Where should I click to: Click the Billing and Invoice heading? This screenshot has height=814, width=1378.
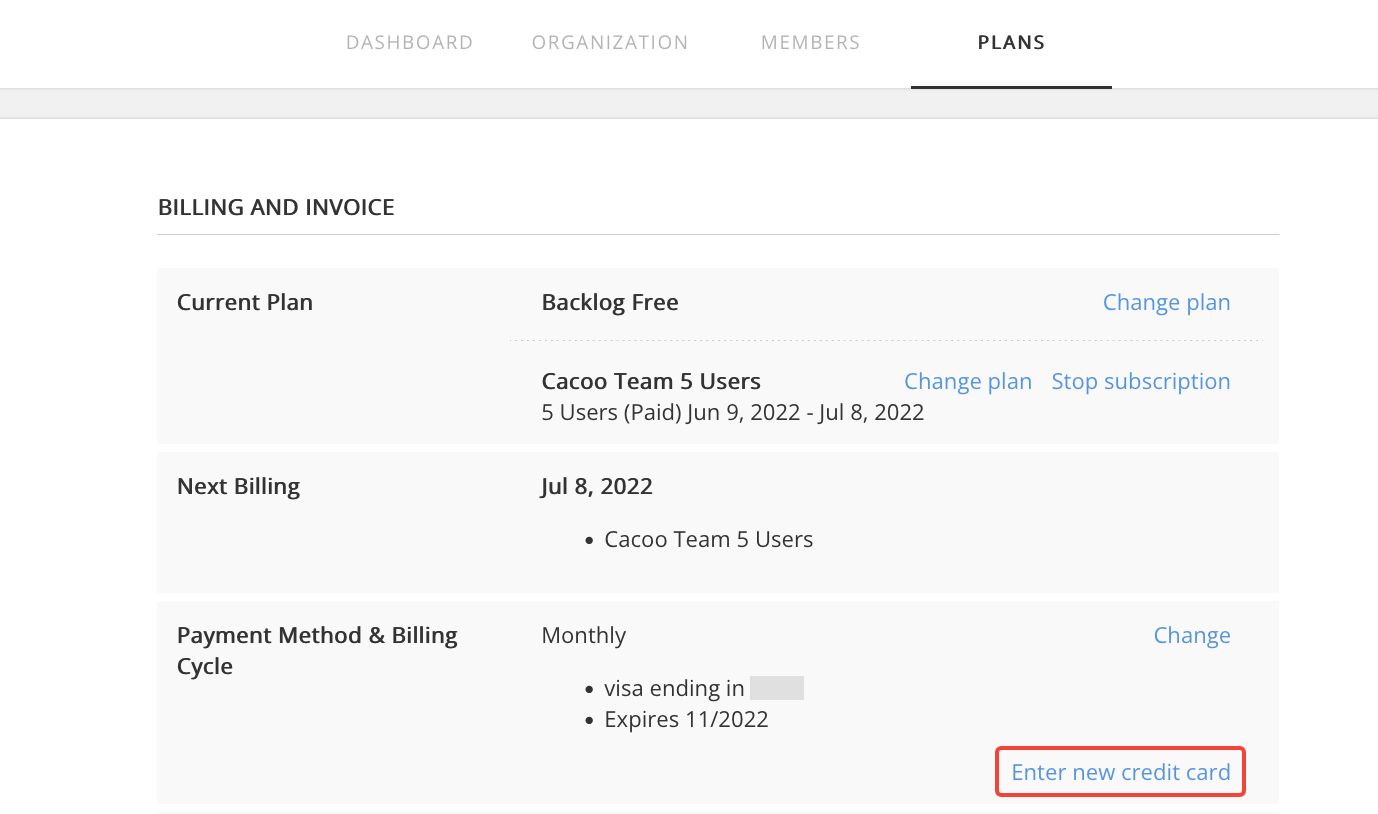coord(276,207)
